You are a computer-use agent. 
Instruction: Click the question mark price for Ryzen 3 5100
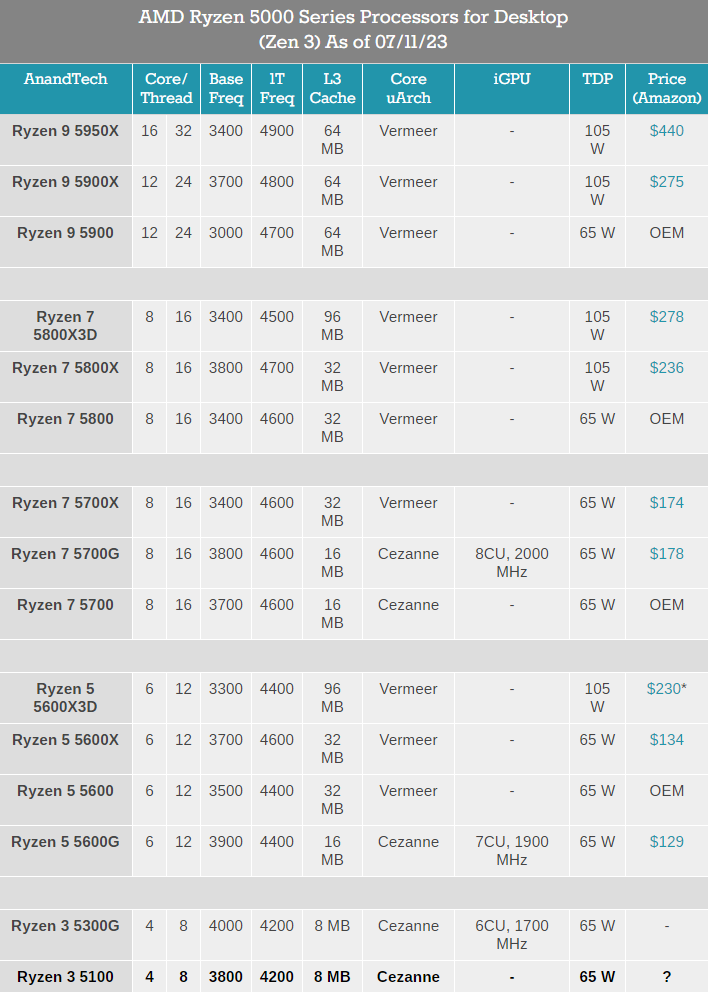point(666,977)
